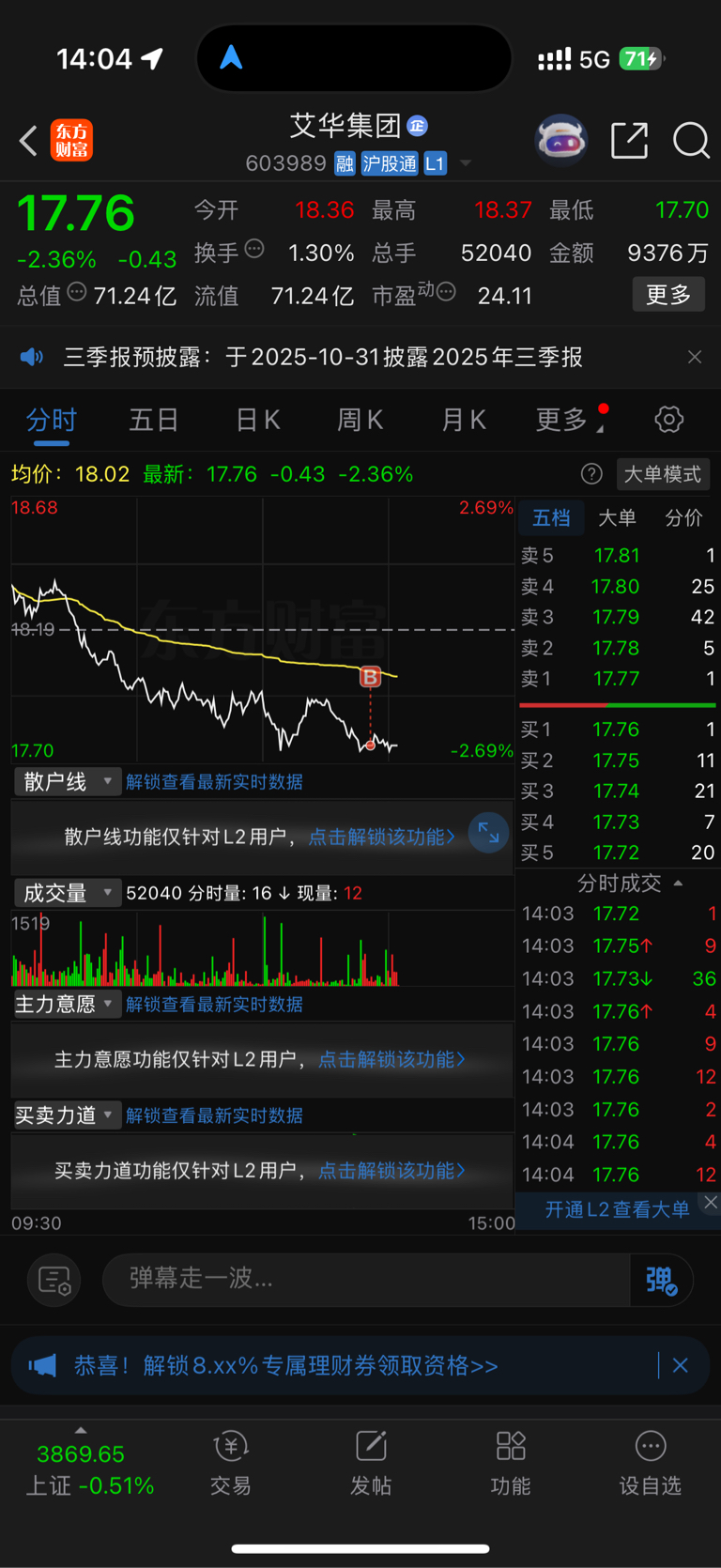This screenshot has width=721, height=1568.
Task: Toggle the 弹 bullet comments switch
Action: click(x=661, y=1280)
